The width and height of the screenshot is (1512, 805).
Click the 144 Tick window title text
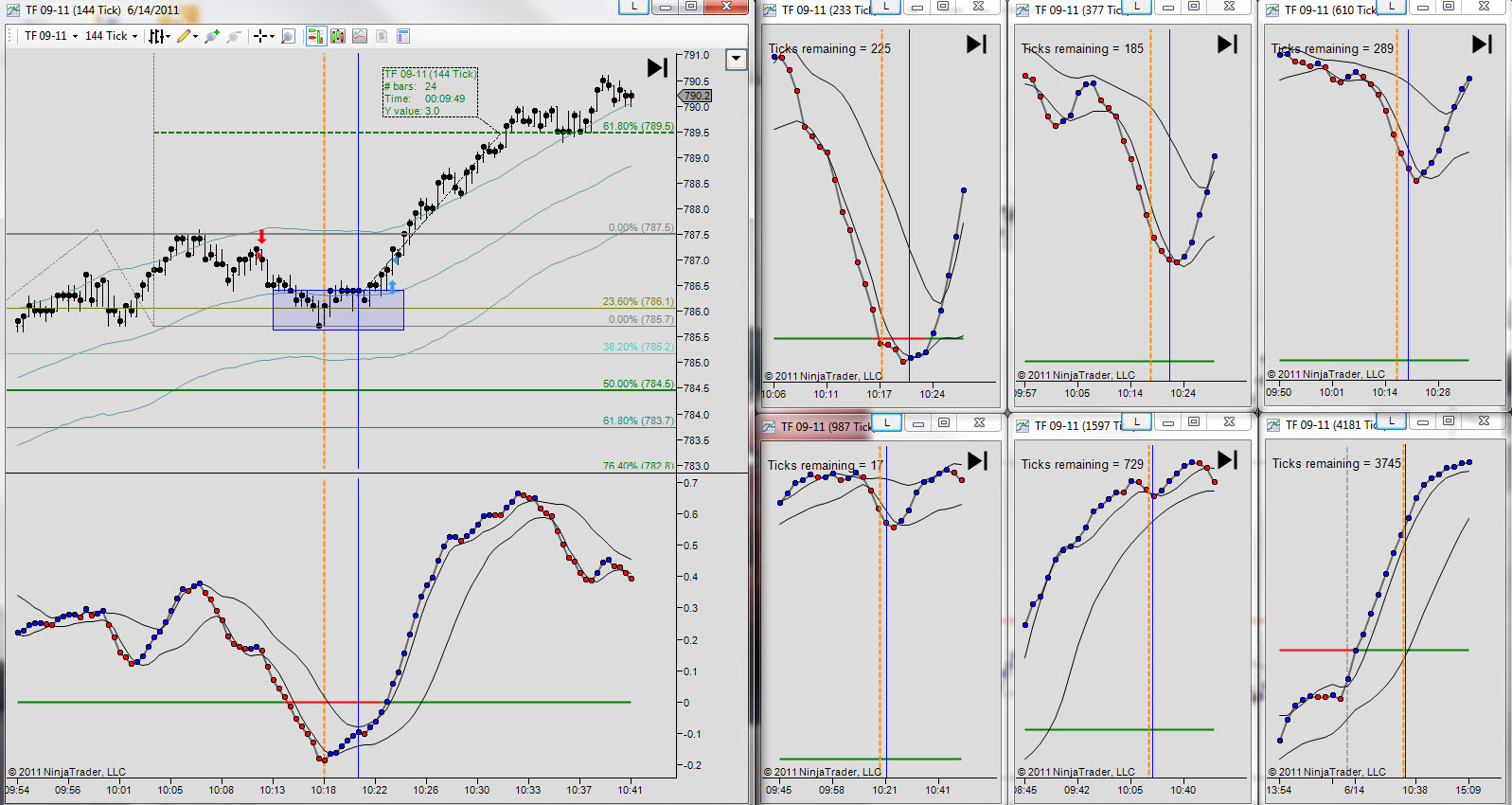102,9
